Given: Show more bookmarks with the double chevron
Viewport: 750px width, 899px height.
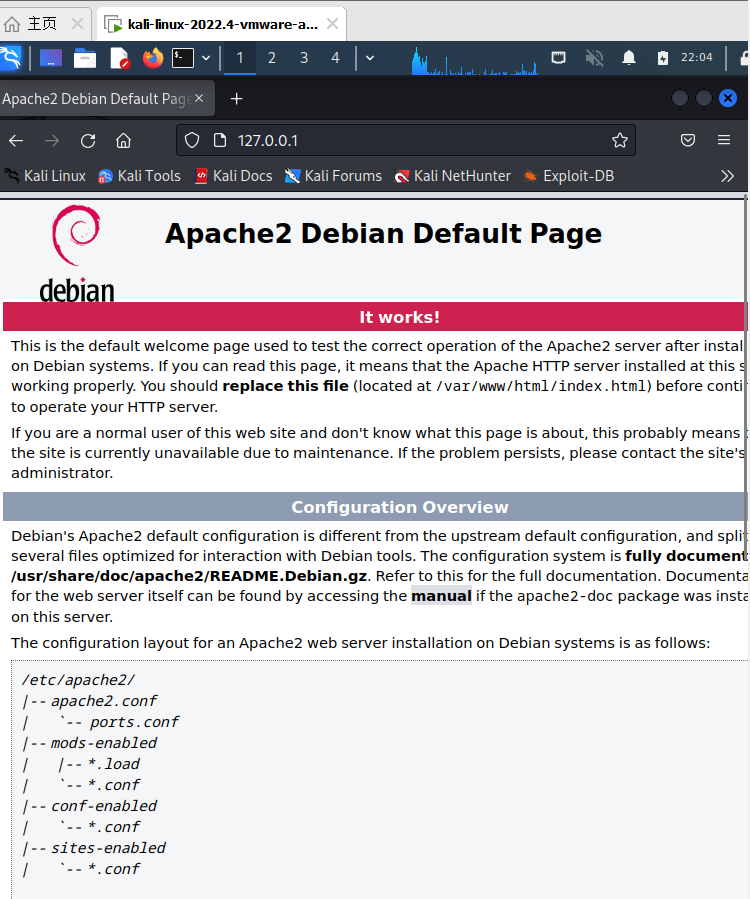Looking at the screenshot, I should 728,176.
